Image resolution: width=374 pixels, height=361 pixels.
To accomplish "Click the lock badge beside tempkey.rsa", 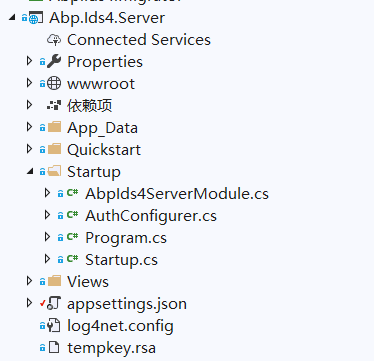I will 42,348.
